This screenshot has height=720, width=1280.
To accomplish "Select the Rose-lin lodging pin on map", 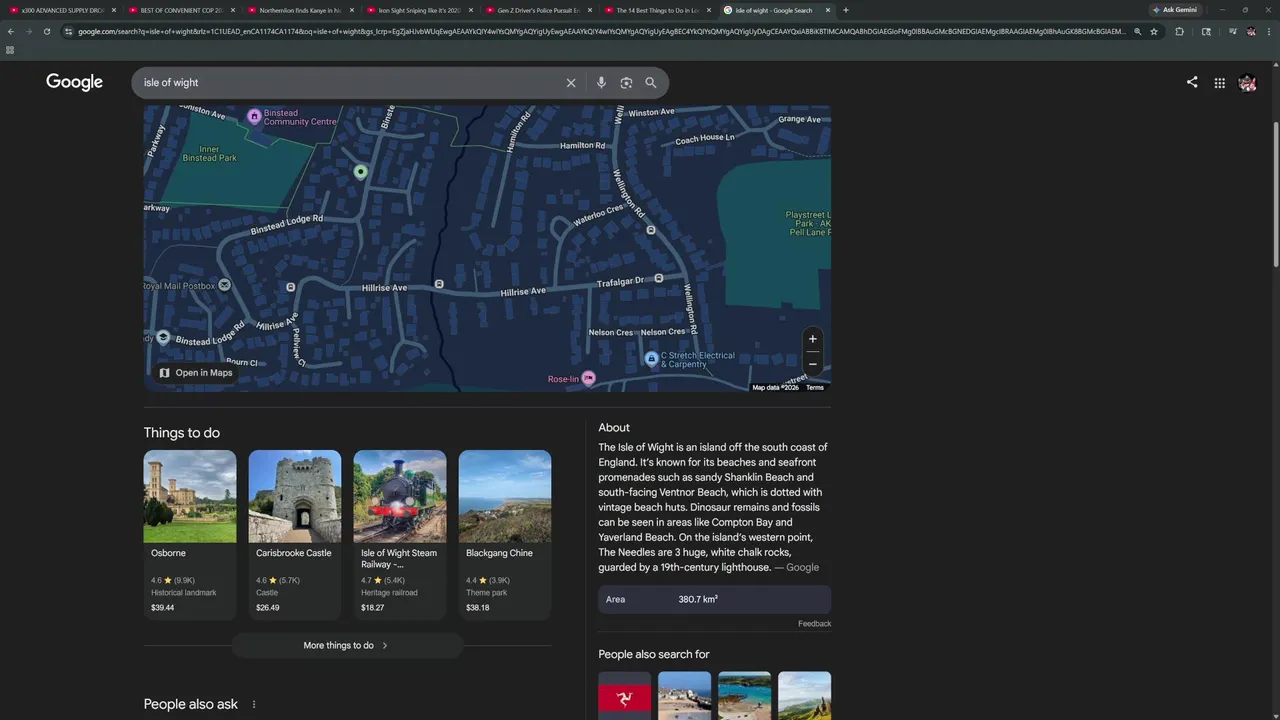I will [x=588, y=378].
